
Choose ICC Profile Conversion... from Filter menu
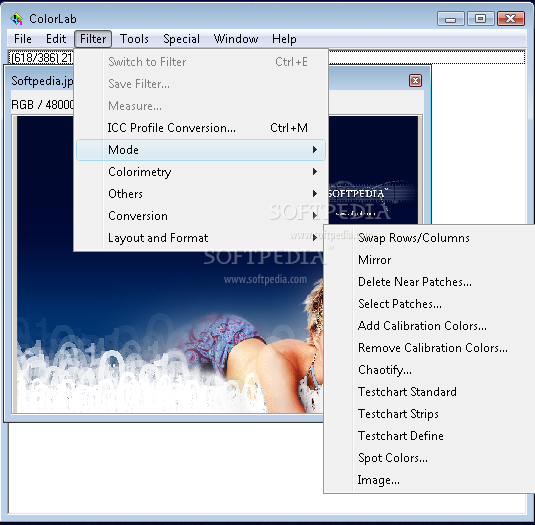click(201, 128)
